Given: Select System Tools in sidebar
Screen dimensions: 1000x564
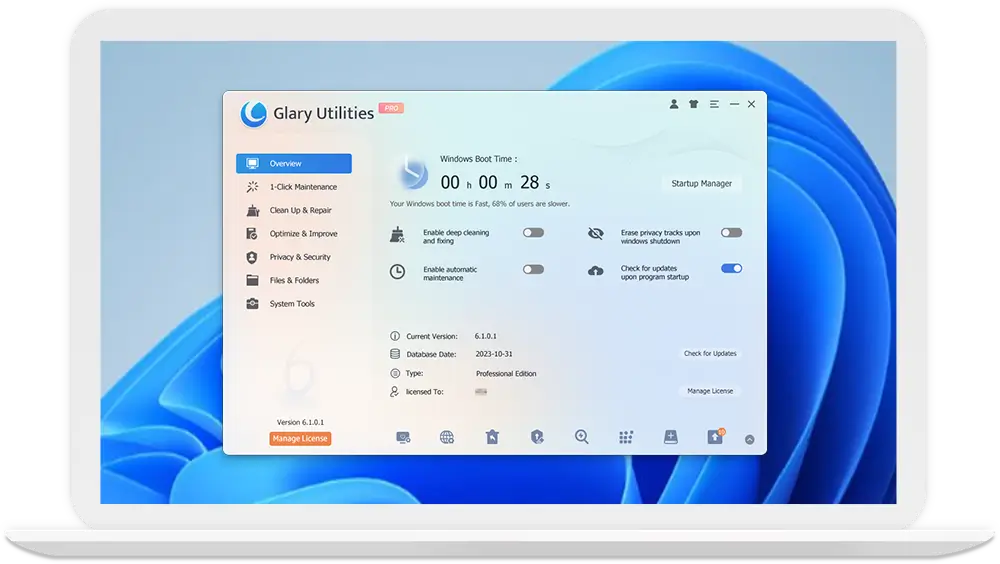Looking at the screenshot, I should point(293,304).
